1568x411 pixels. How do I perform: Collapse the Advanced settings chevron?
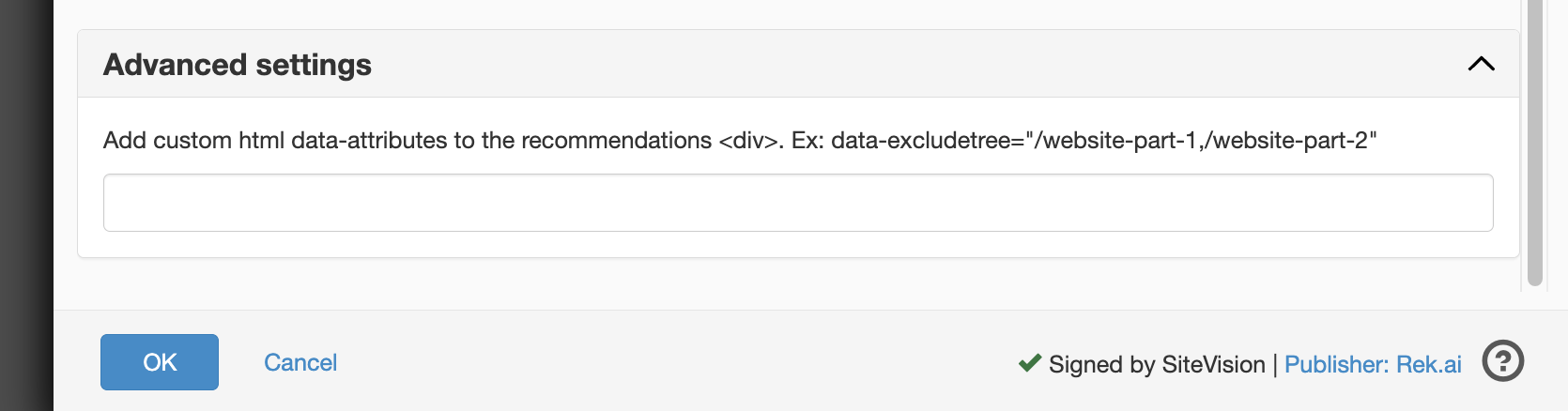coord(1481,64)
